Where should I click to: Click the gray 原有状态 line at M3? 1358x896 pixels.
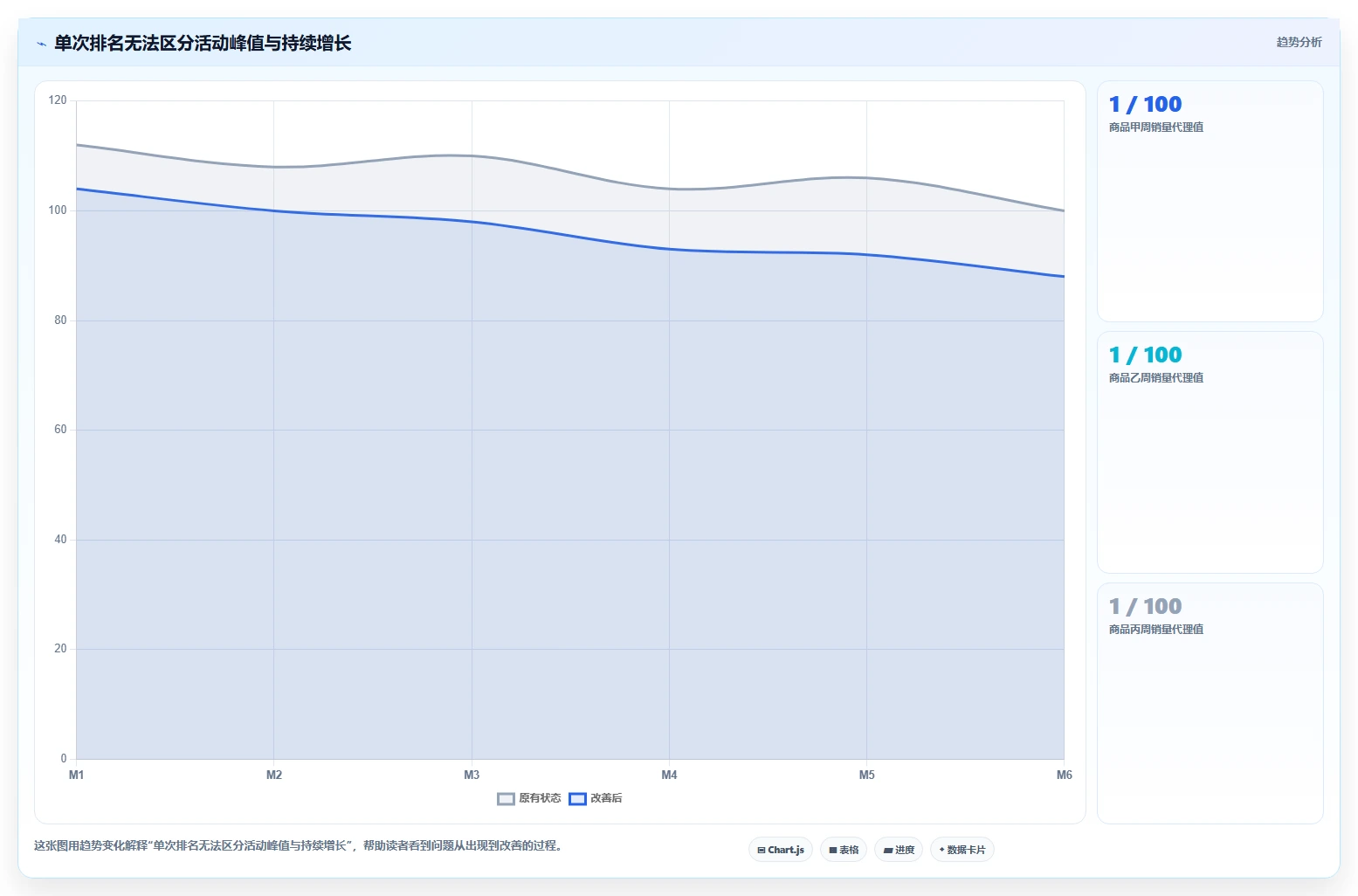pyautogui.click(x=472, y=155)
